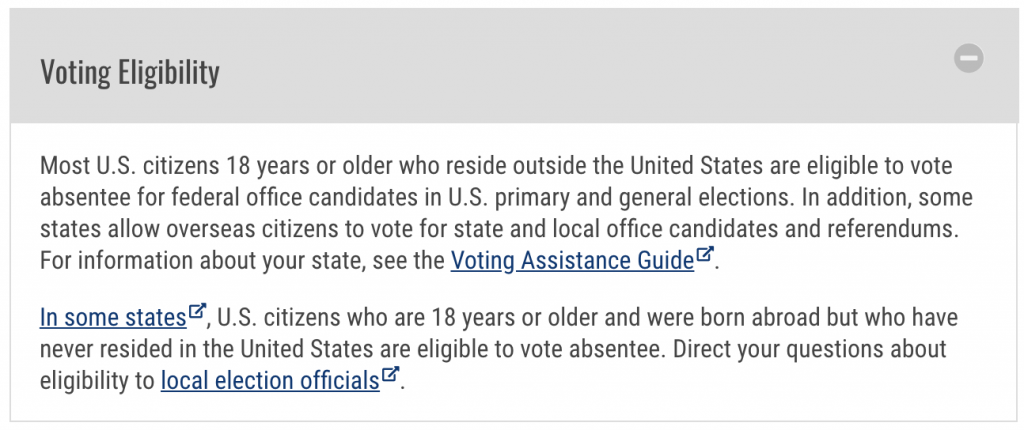Screen dimensions: 1024x430
Task: Click external-link icon beside "In some states"
Action: click(x=197, y=311)
